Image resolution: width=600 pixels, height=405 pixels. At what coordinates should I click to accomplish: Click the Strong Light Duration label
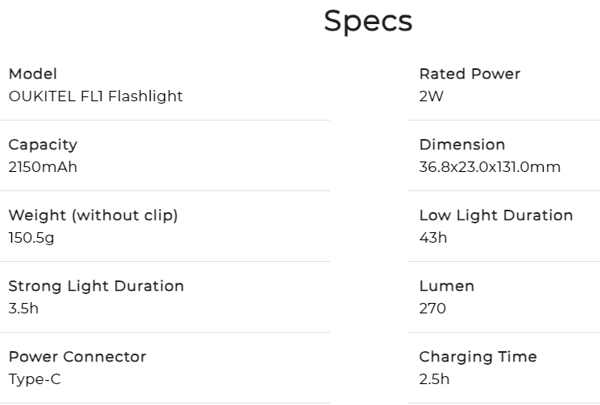pos(96,286)
